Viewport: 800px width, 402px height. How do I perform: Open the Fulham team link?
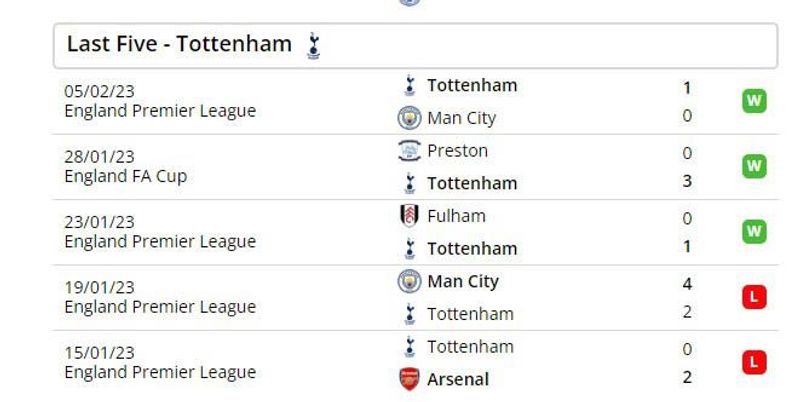pos(456,216)
